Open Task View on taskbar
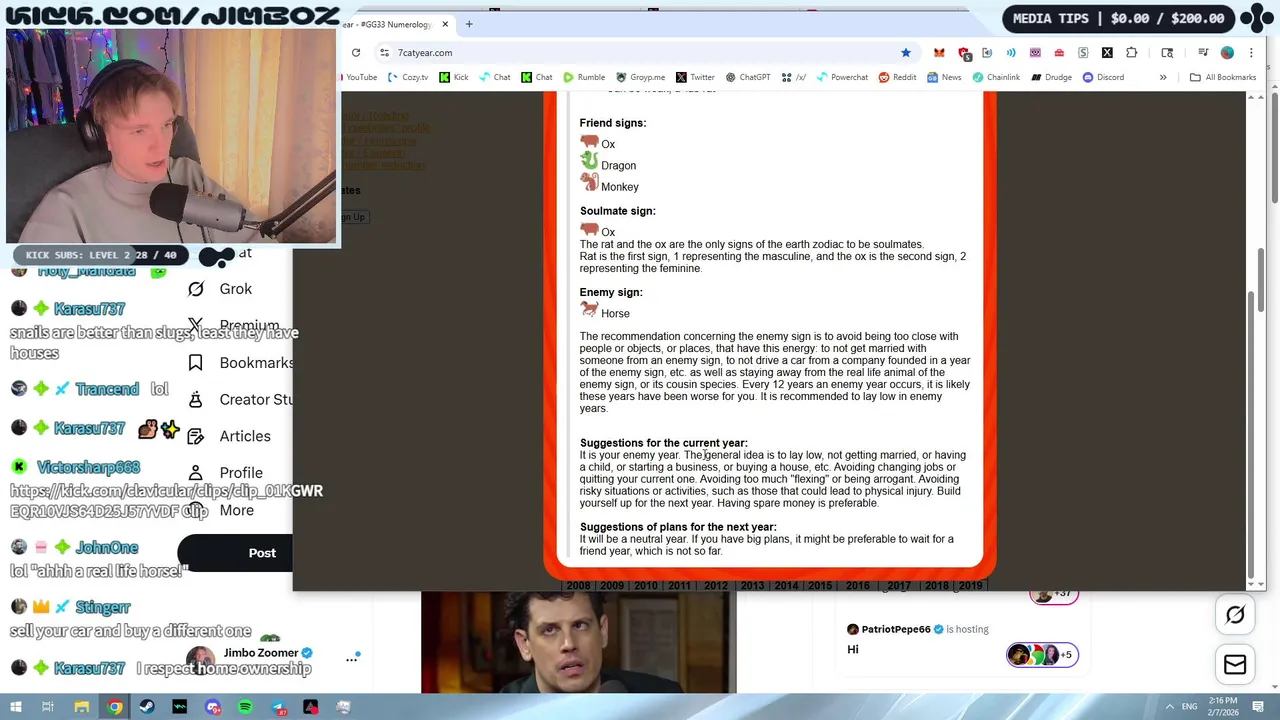 click(47, 707)
